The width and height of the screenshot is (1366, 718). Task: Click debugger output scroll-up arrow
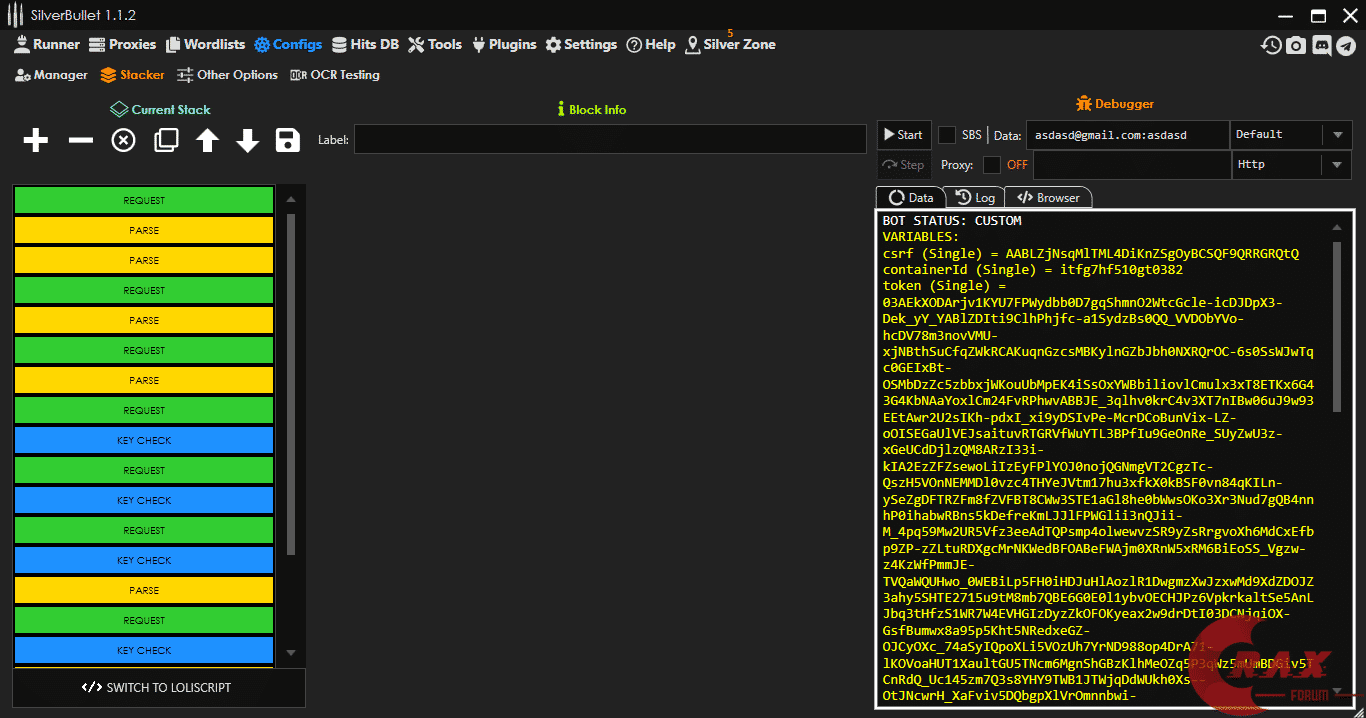pyautogui.click(x=1337, y=228)
